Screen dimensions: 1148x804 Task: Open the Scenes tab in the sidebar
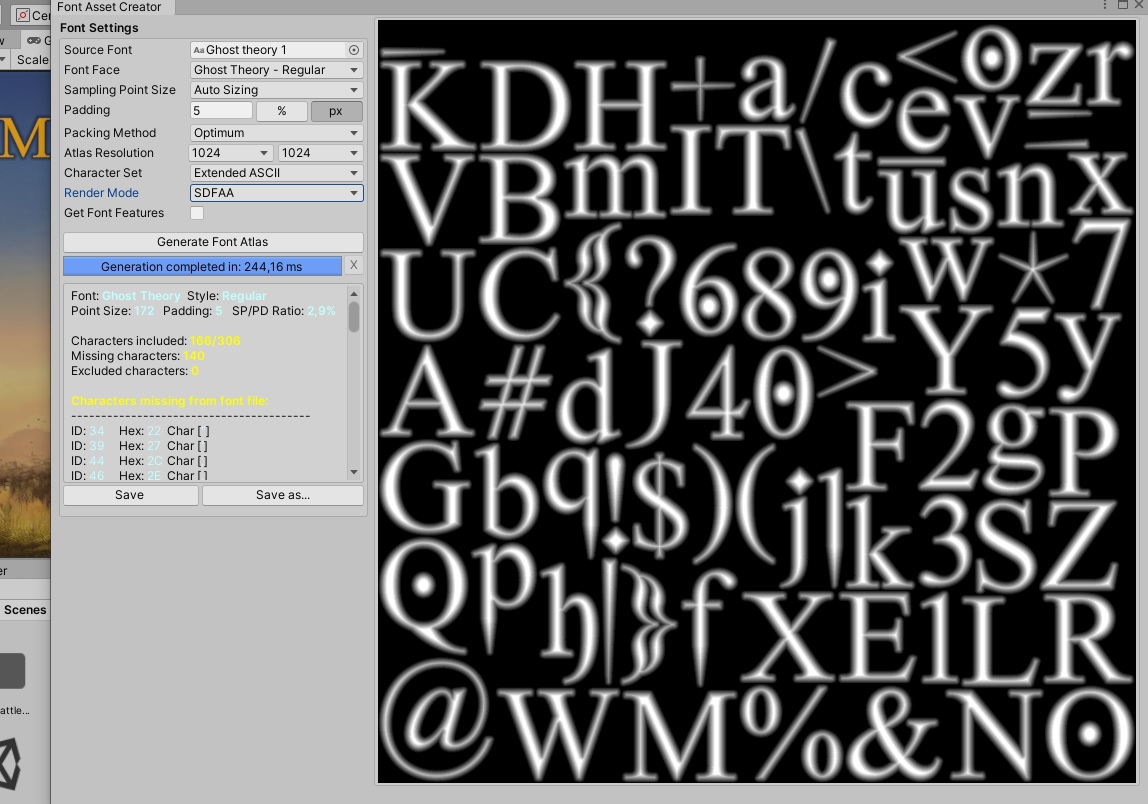(23, 609)
